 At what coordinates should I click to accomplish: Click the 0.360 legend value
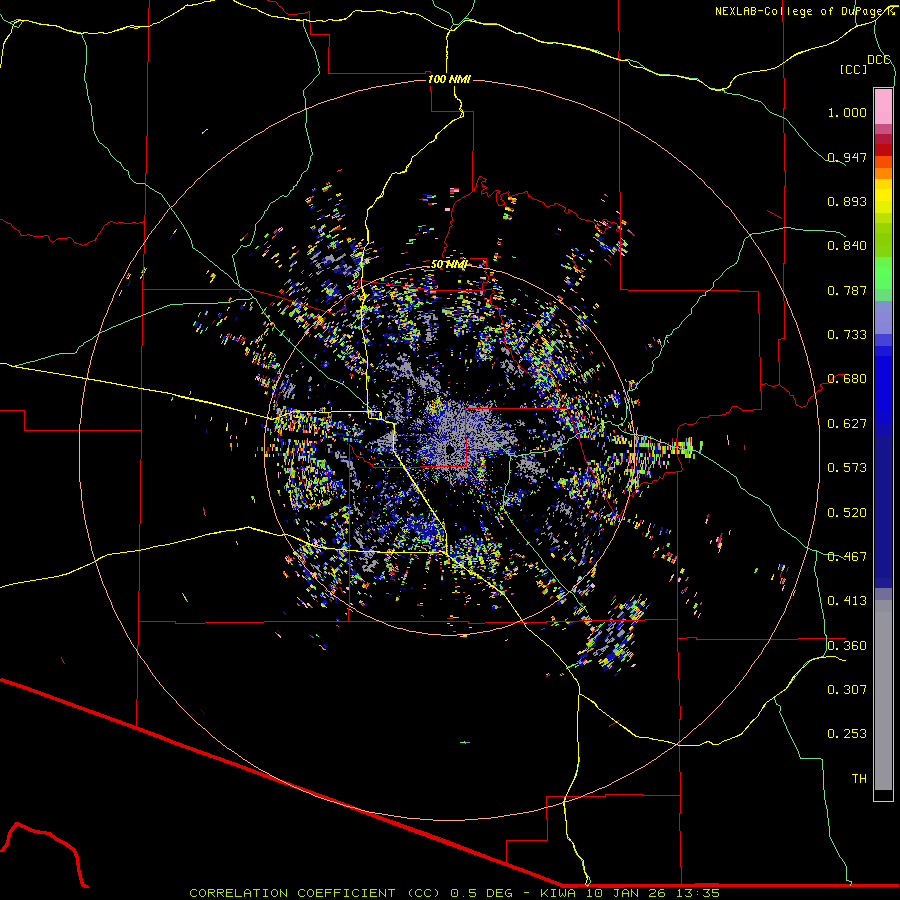coord(847,646)
